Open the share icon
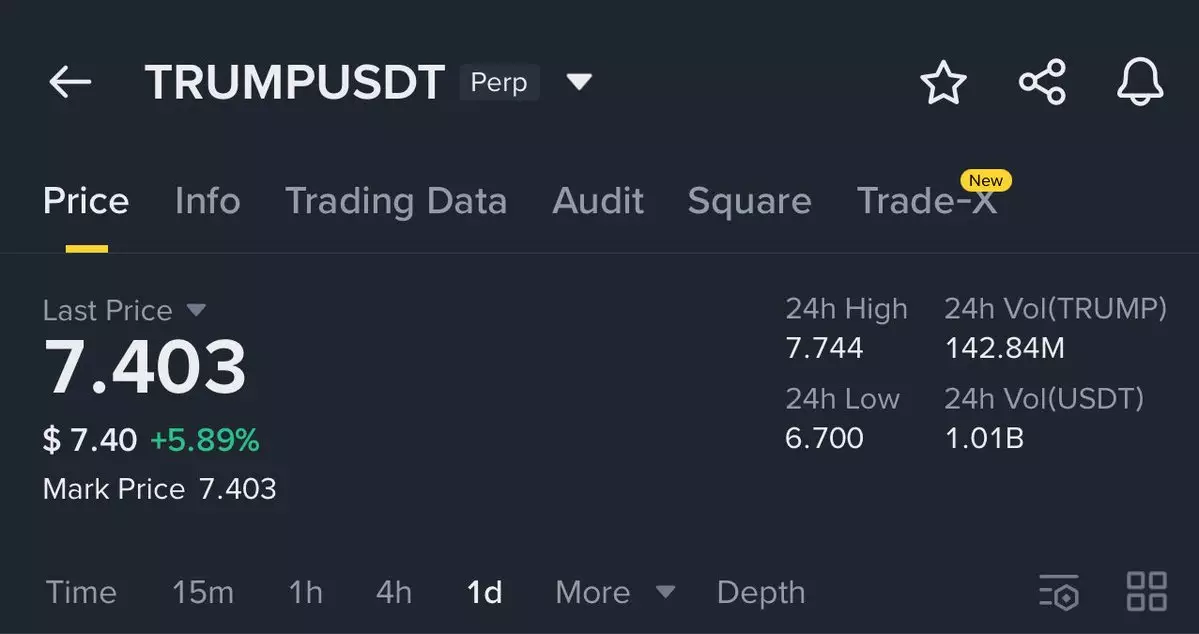The width and height of the screenshot is (1199, 634). [1042, 82]
